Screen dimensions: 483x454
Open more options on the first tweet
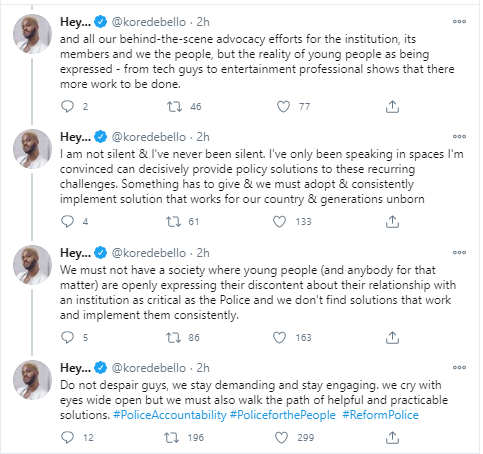tap(459, 22)
